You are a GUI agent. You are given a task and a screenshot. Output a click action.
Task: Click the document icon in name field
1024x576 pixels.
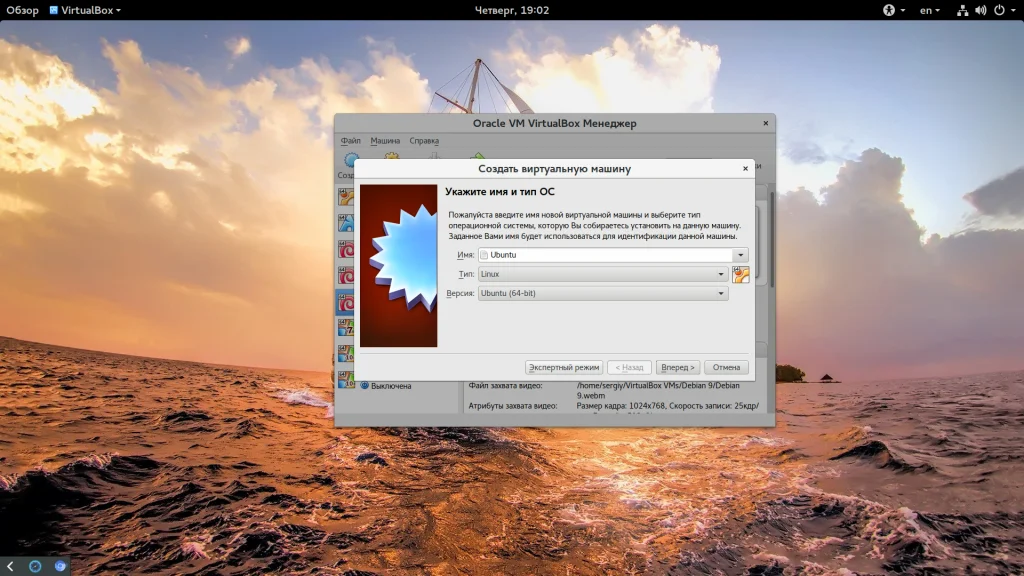484,255
